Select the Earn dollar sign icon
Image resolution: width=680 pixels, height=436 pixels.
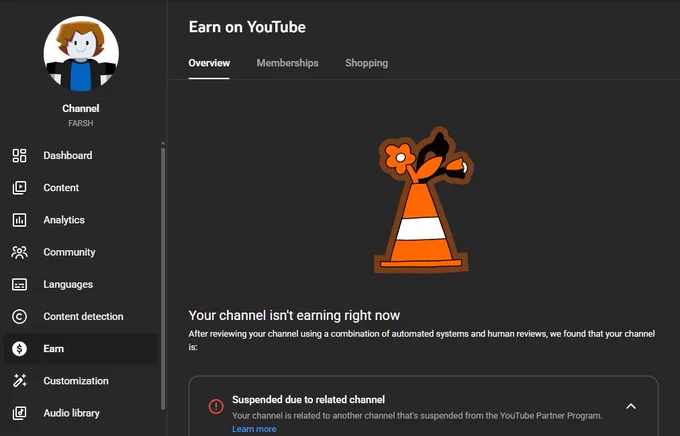point(19,349)
